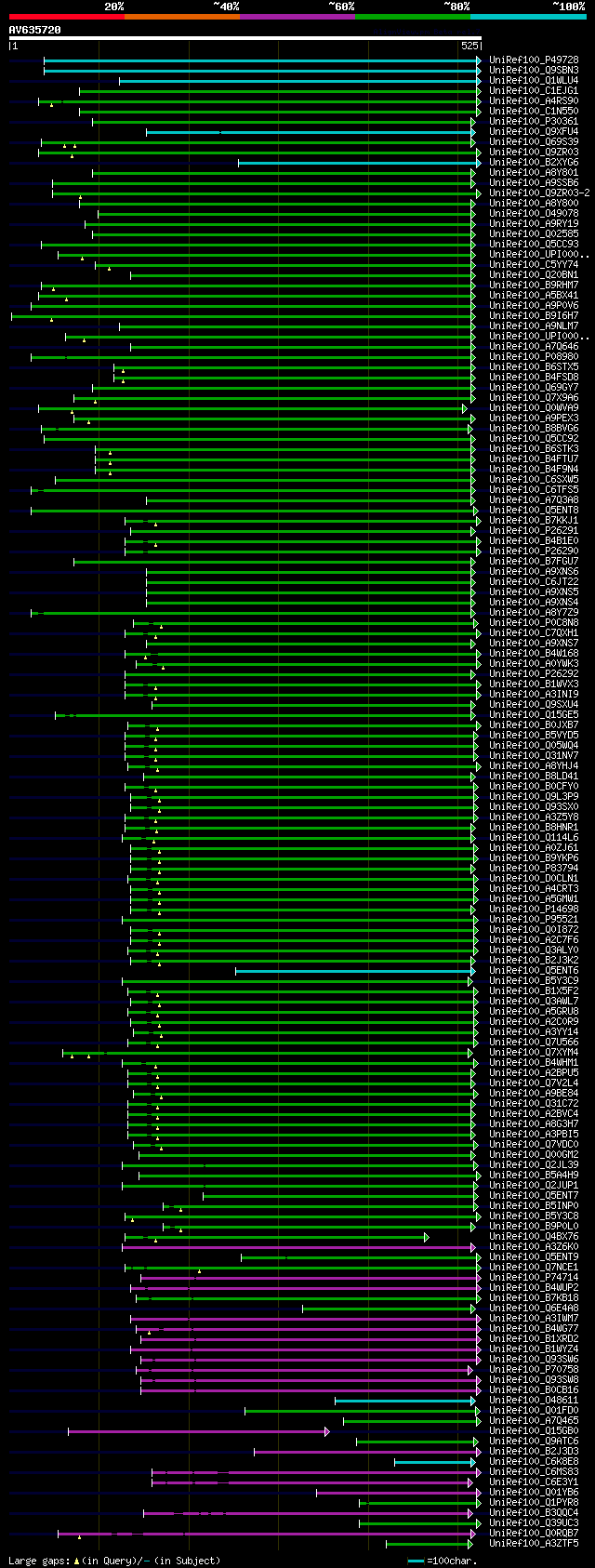595x1568 pixels.
Task: Click the label UniRef100_C5YY74
Action: point(534,264)
